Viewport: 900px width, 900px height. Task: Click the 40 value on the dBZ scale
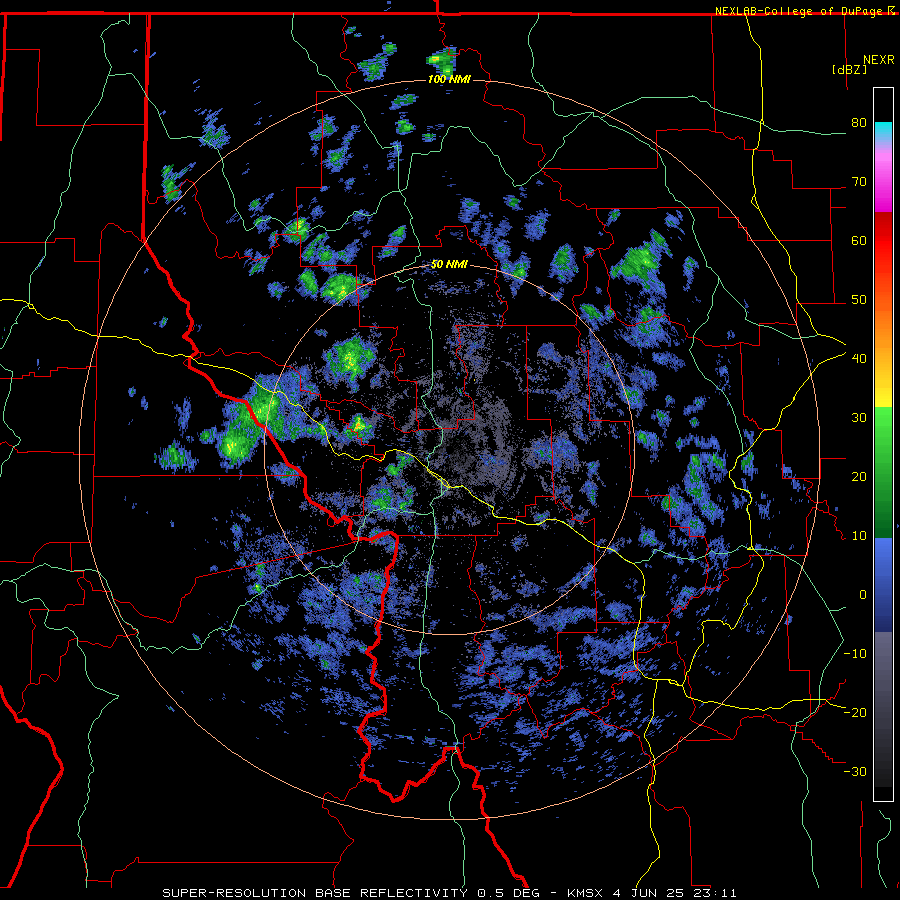coord(859,359)
